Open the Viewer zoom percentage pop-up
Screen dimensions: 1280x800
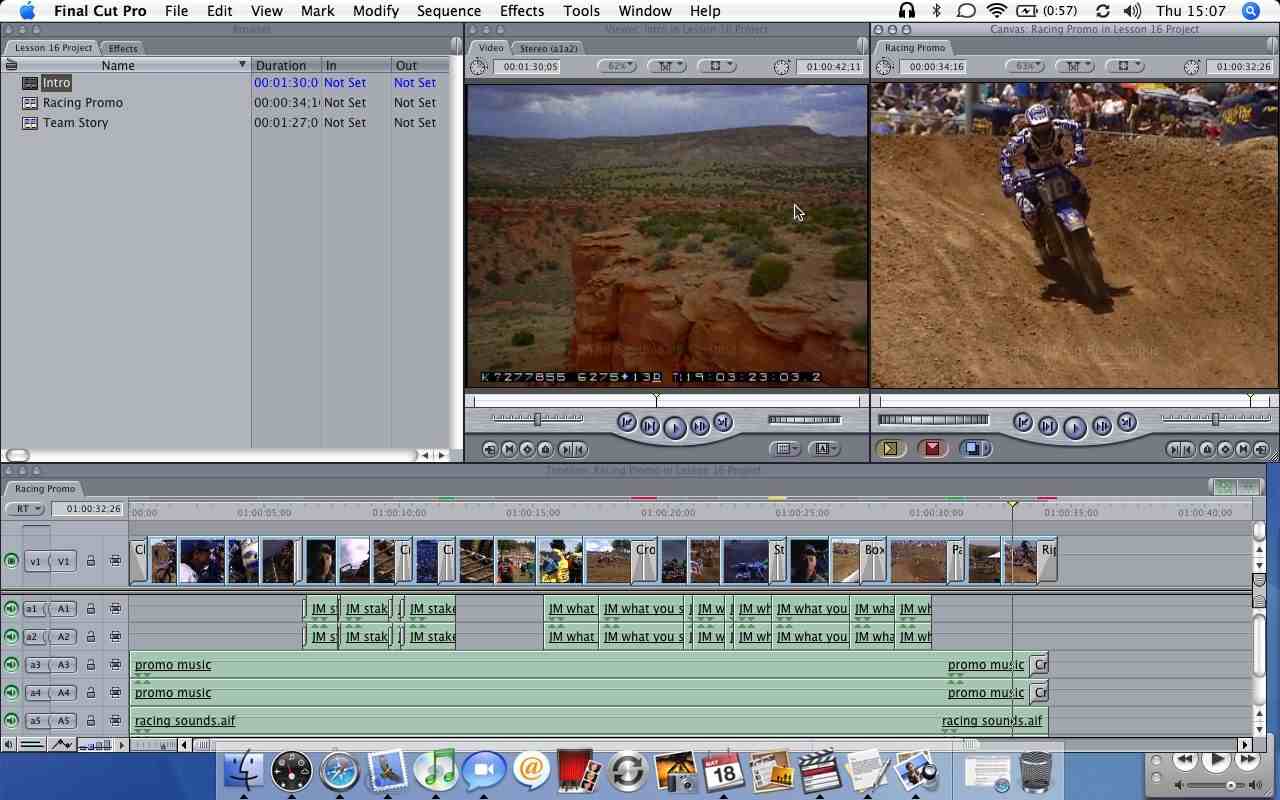pos(618,66)
